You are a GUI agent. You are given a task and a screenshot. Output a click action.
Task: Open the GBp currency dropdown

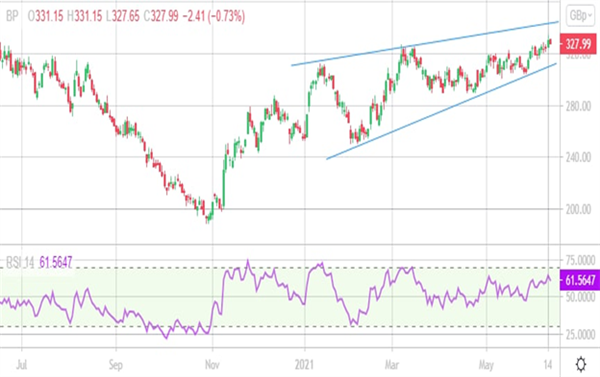[x=580, y=16]
